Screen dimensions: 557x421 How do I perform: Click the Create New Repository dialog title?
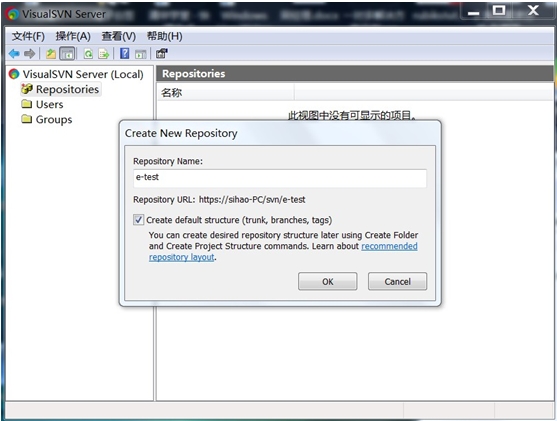[x=181, y=133]
